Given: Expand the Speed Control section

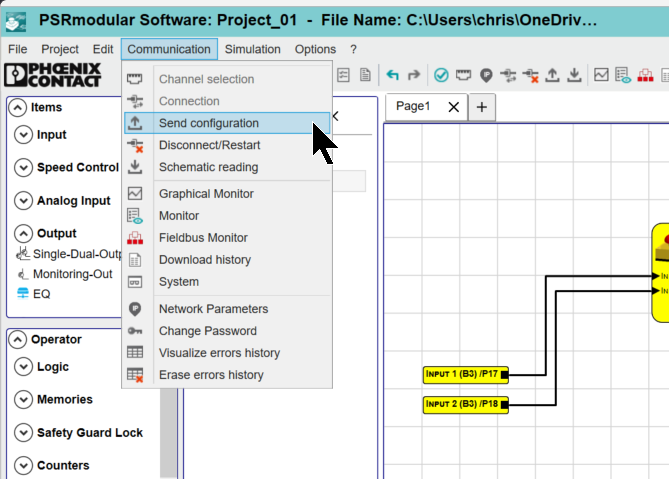Looking at the screenshot, I should tap(23, 168).
